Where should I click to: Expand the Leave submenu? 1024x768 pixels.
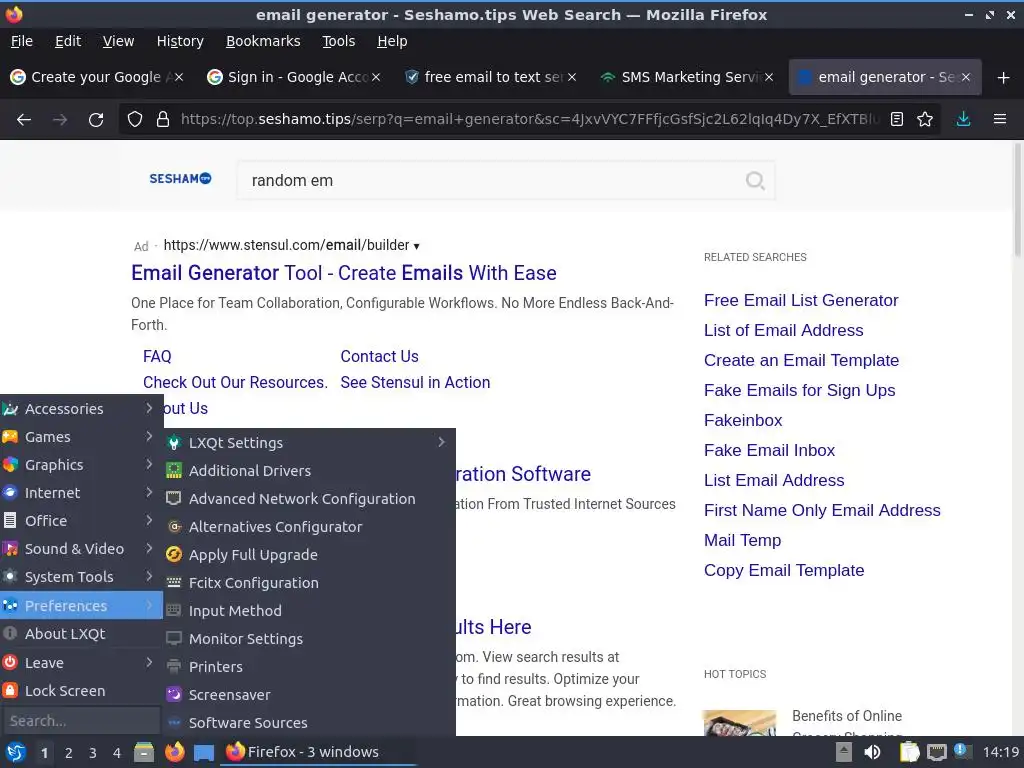point(81,663)
